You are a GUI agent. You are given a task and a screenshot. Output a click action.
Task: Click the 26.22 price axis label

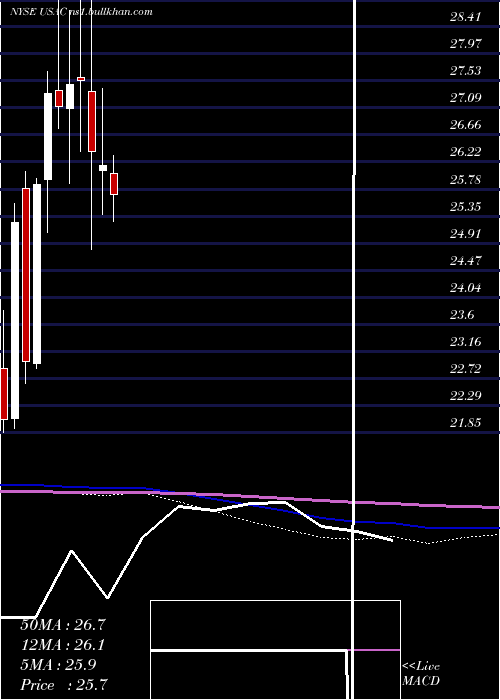tap(465, 152)
